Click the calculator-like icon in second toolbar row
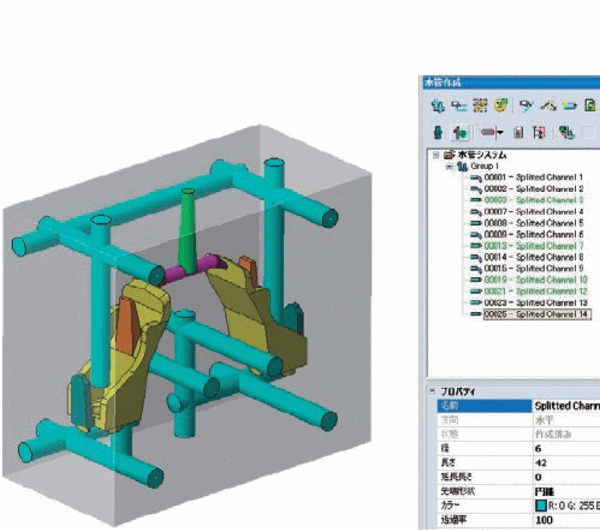Viewport: 600px width, 530px height. [x=518, y=131]
